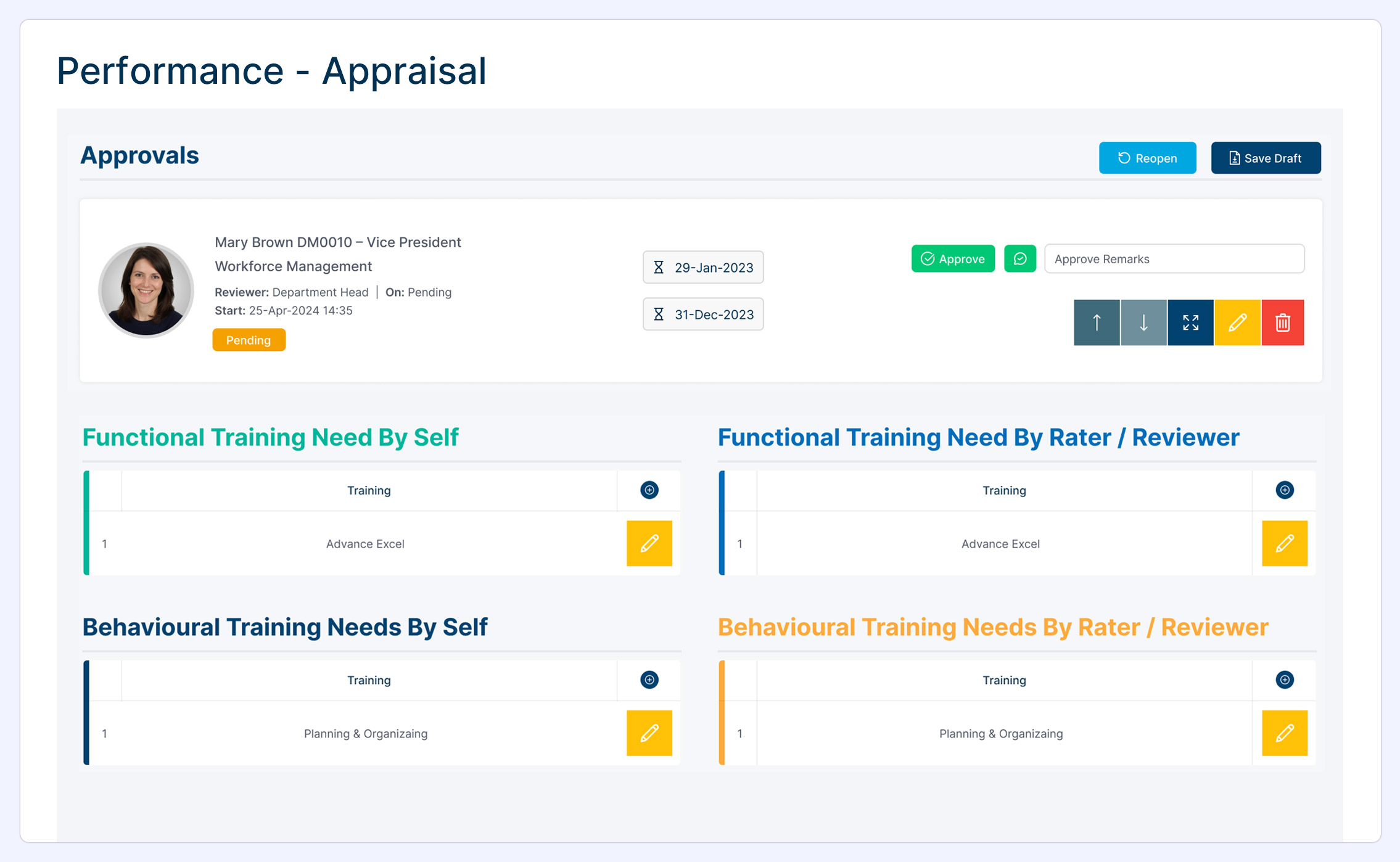Viewport: 1400px width, 862px height.
Task: Focus the Approve Remarks text field
Action: (1174, 259)
